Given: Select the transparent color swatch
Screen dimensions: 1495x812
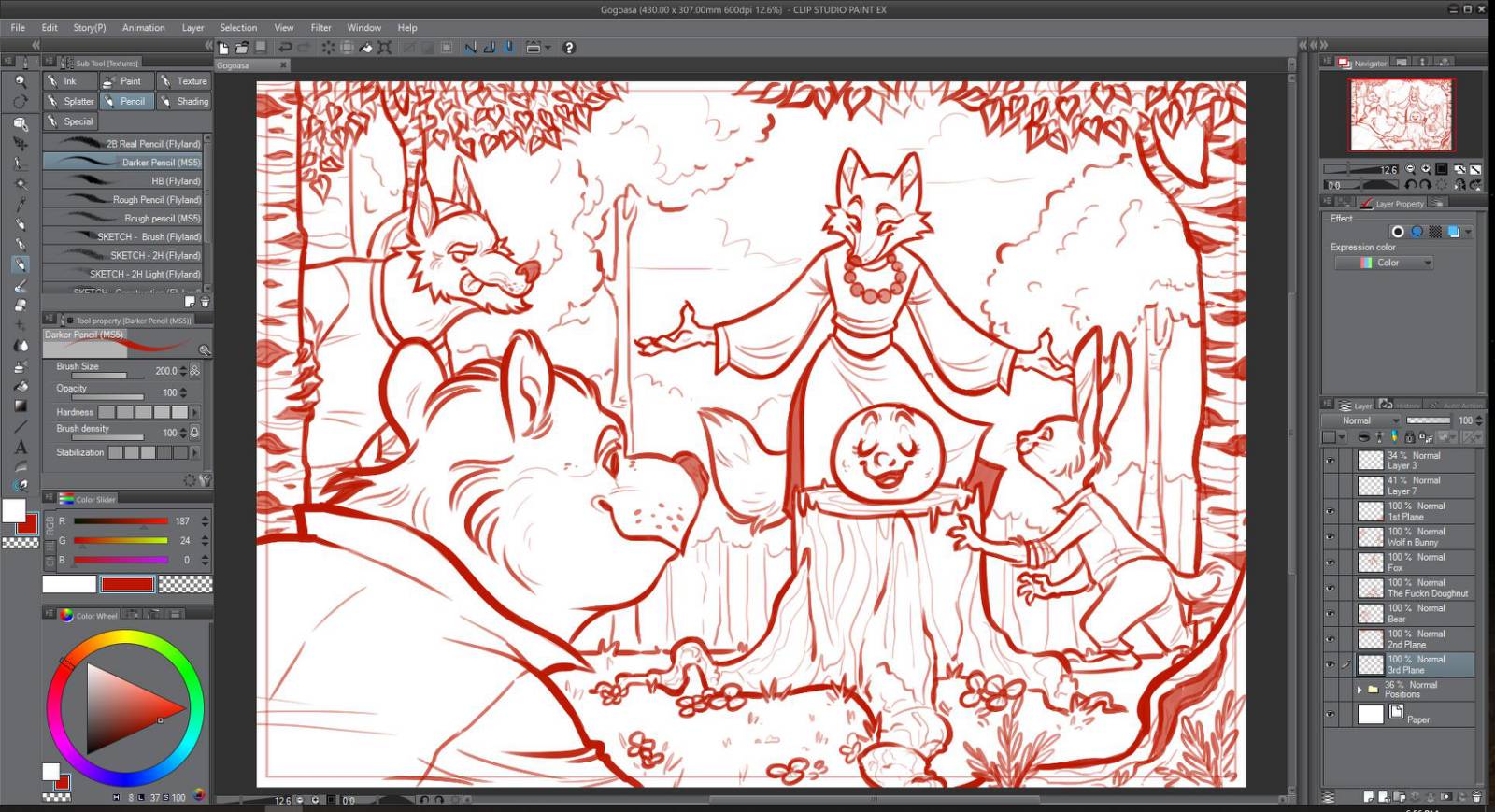Looking at the screenshot, I should tap(185, 585).
